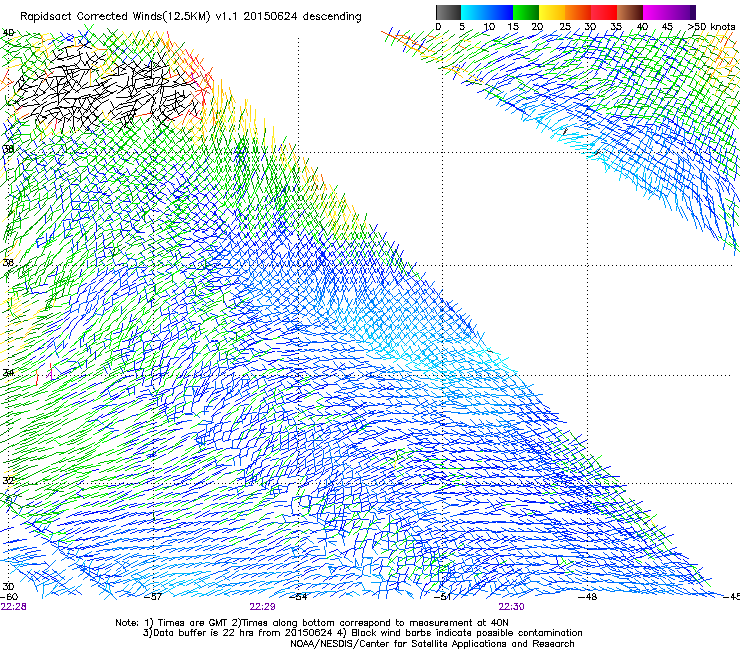Click the latitude label '38'
The height and width of the screenshot is (650, 740).
pos(8,149)
